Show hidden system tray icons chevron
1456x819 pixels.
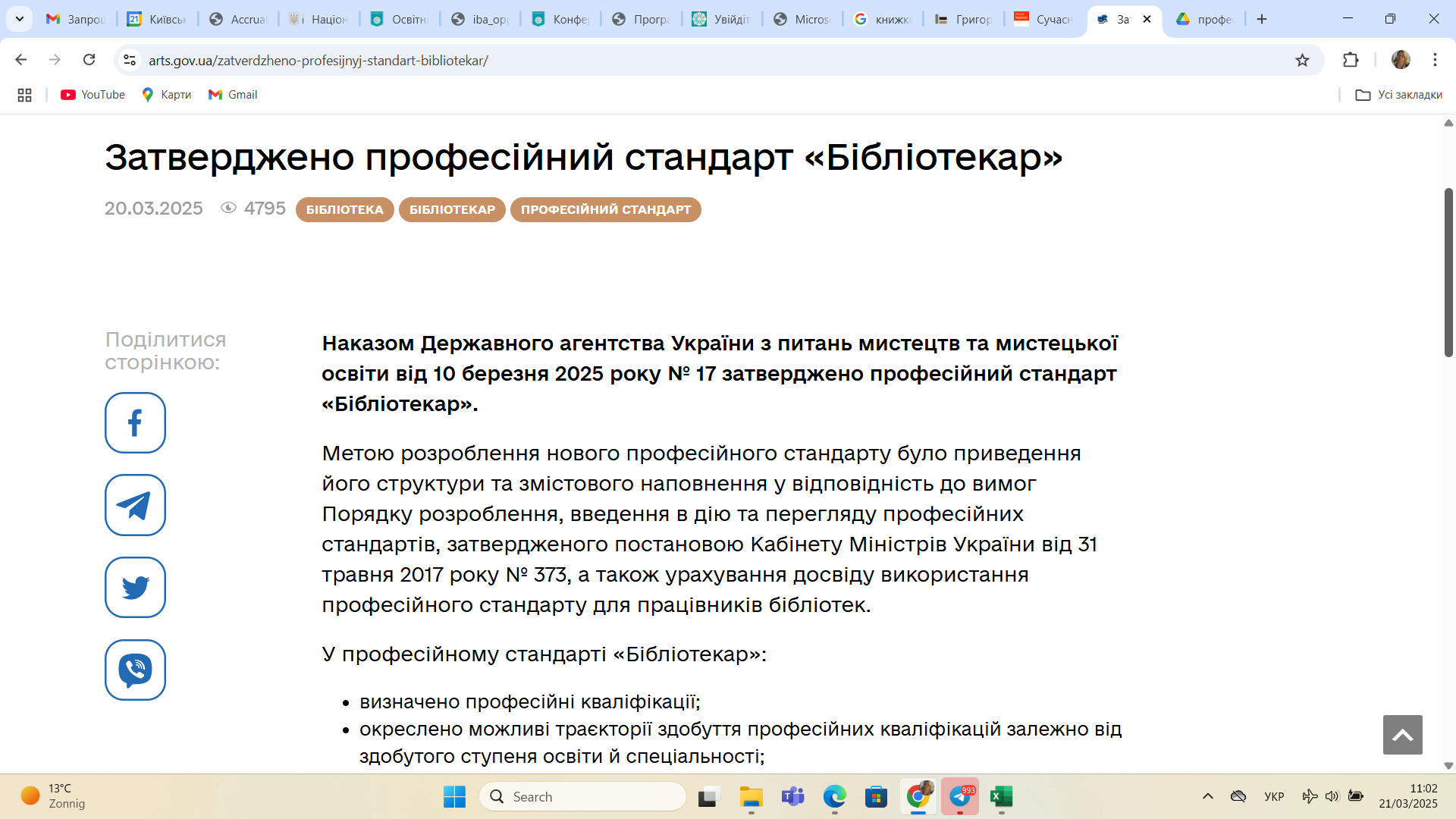coord(1208,796)
